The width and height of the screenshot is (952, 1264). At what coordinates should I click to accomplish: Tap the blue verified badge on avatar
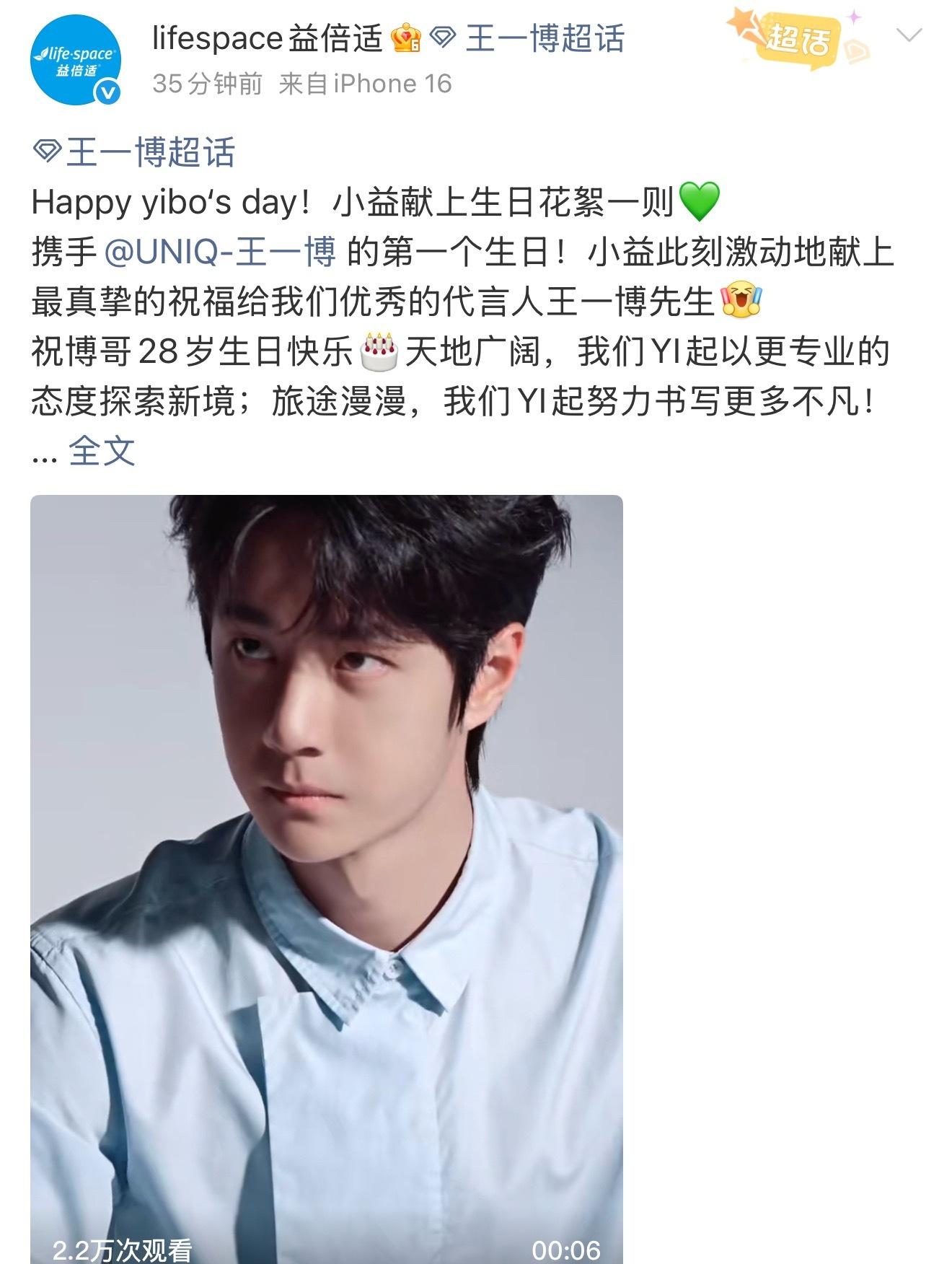pyautogui.click(x=108, y=94)
